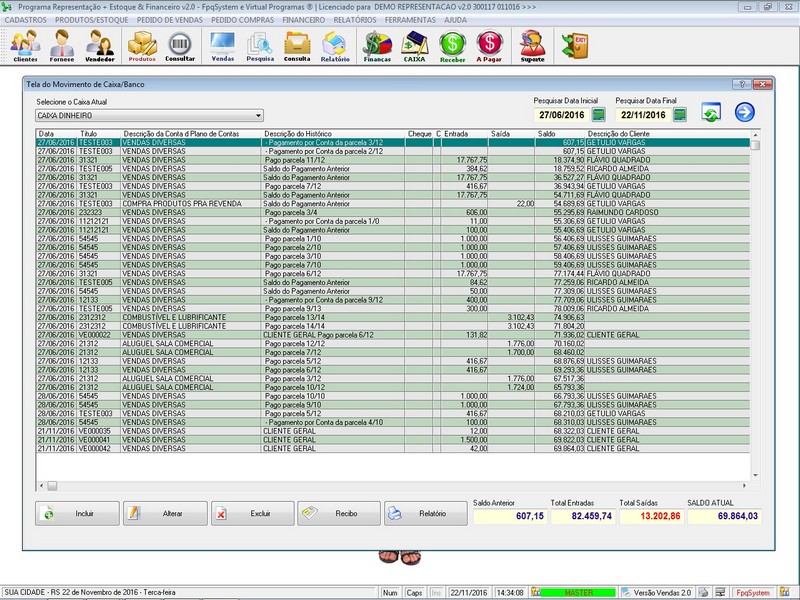Open the A Pagar red dollar icon

(x=489, y=46)
